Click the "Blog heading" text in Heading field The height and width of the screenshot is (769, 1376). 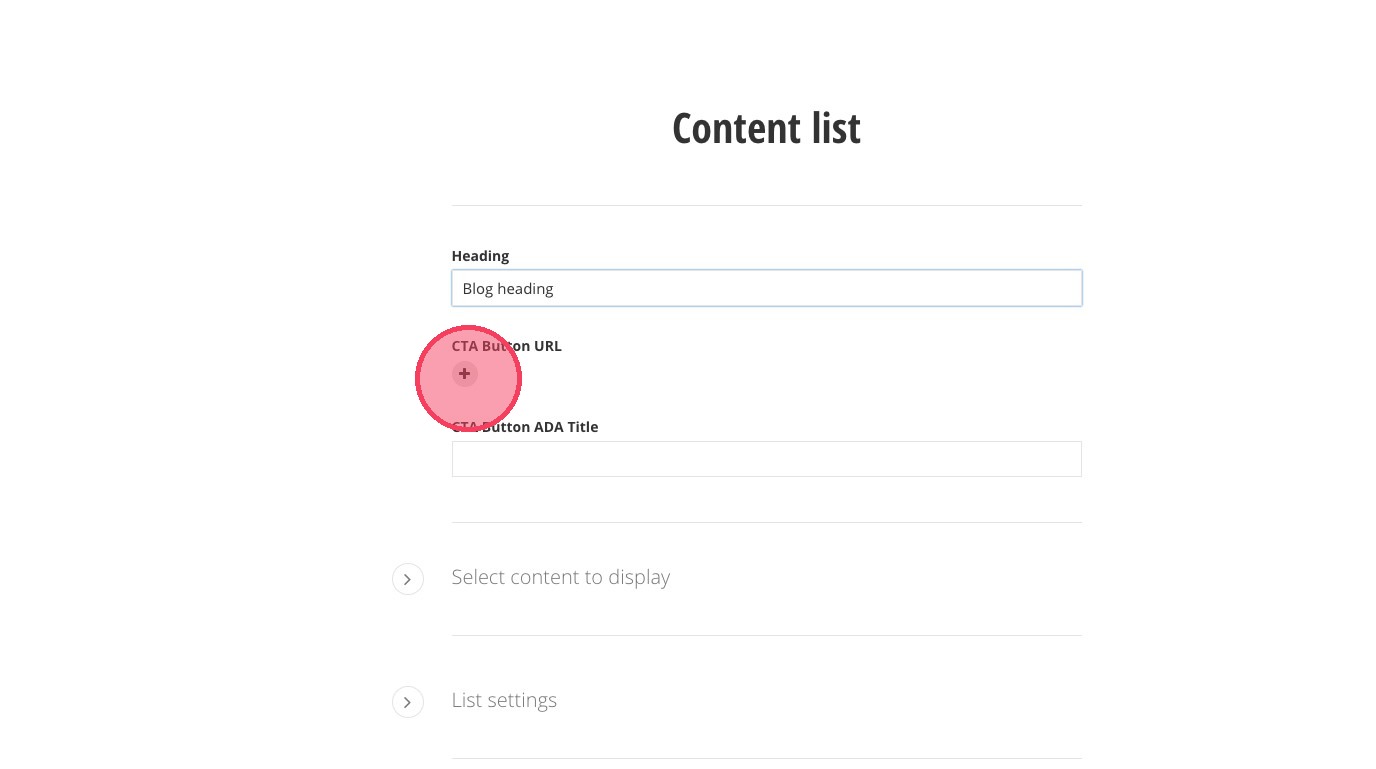coord(508,289)
